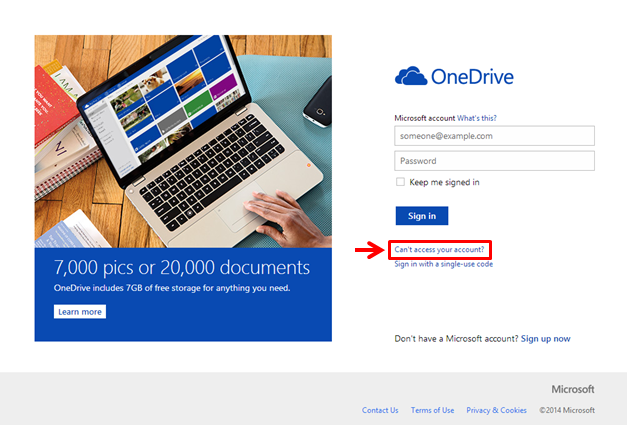Click the Sign up now link

(545, 339)
